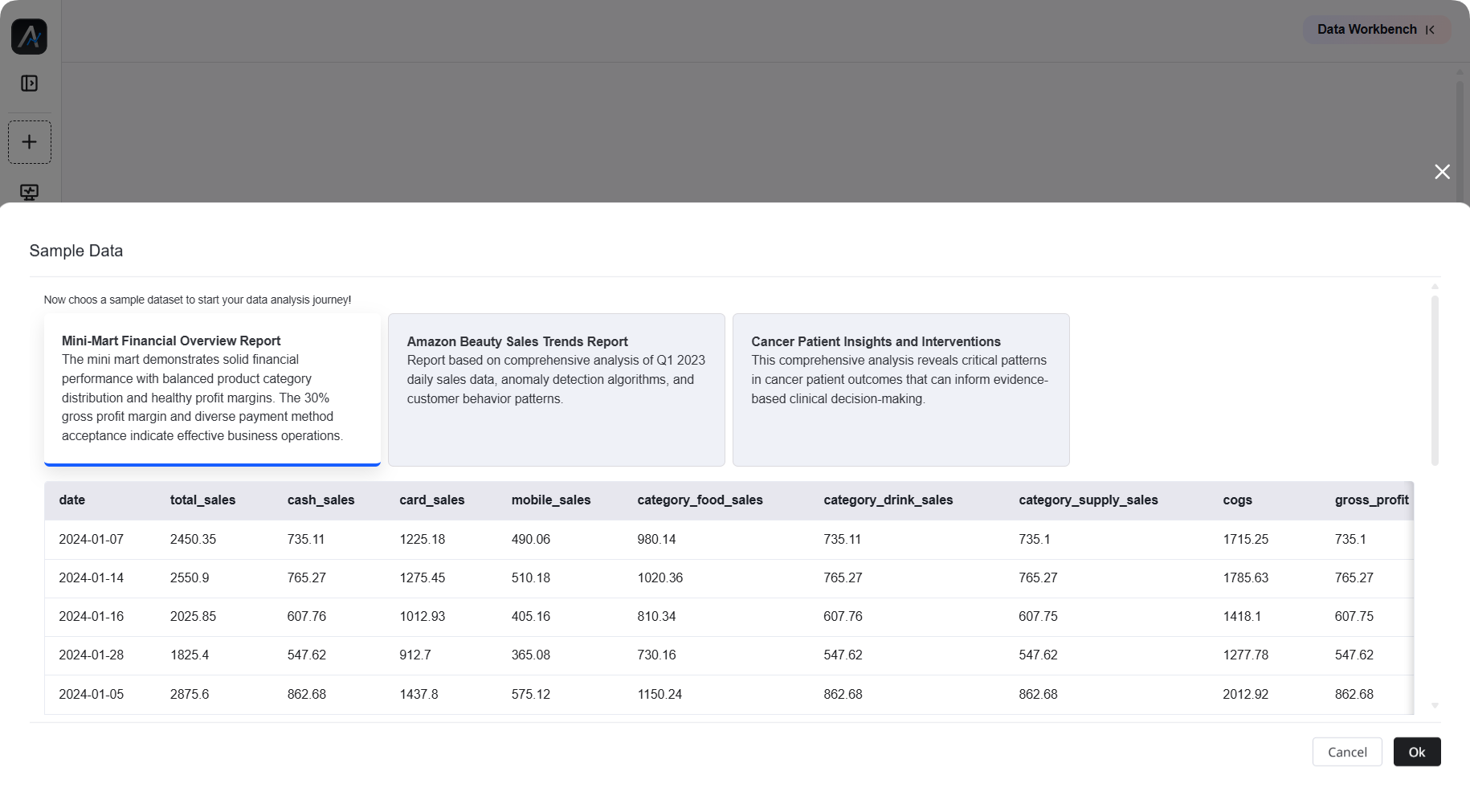The height and width of the screenshot is (812, 1470).
Task: Open the monitor dashboard icon
Action: point(30,192)
